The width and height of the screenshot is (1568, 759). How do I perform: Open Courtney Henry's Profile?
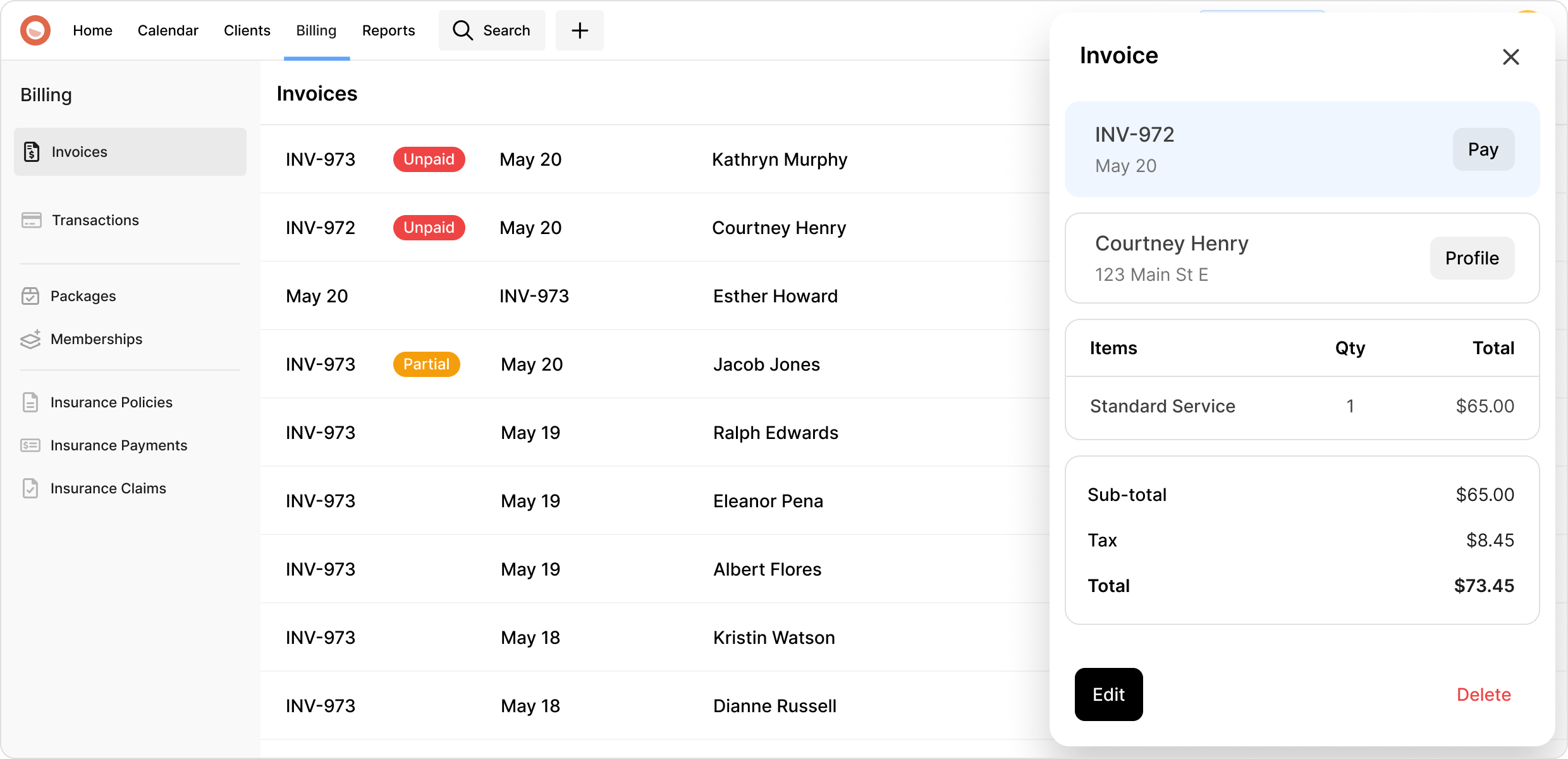tap(1471, 258)
